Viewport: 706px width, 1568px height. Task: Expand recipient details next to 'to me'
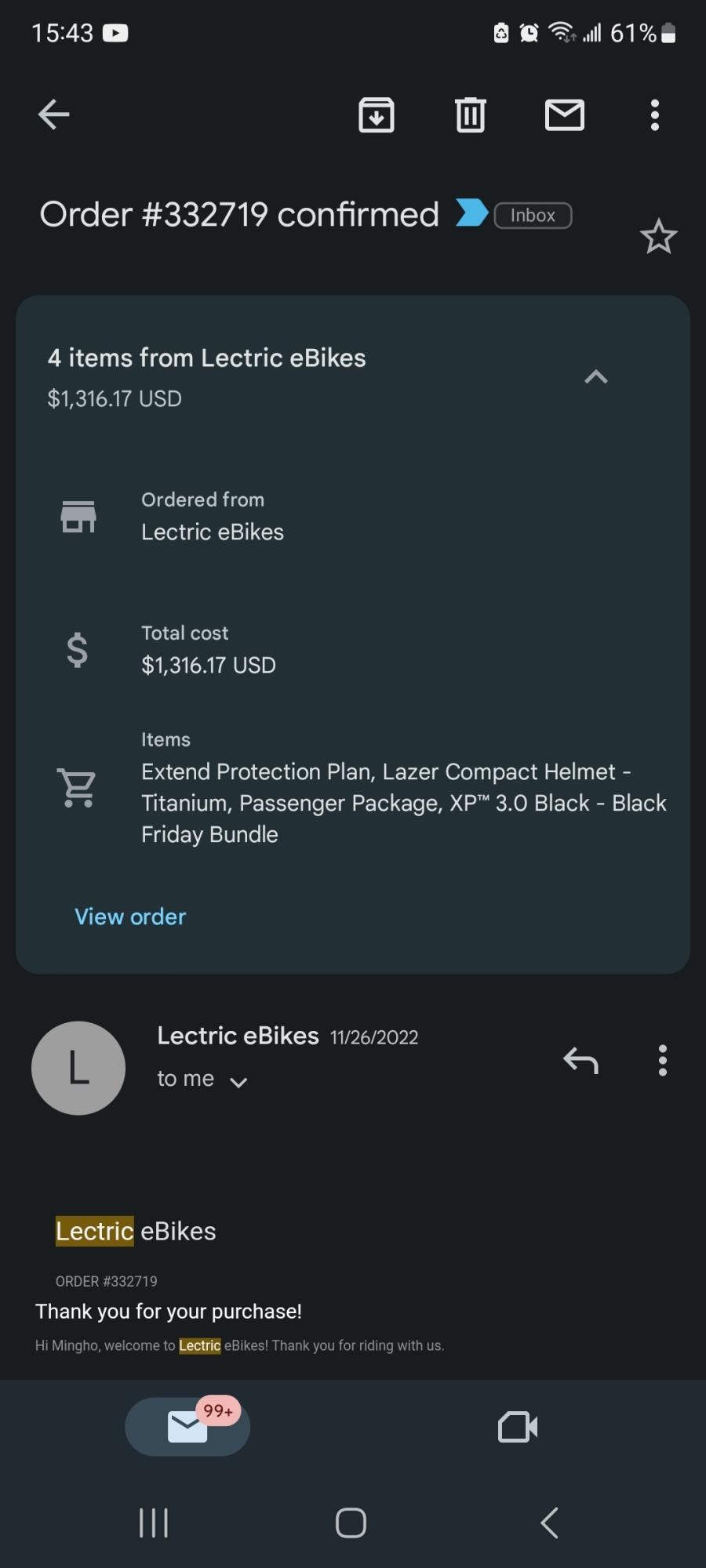point(238,1082)
